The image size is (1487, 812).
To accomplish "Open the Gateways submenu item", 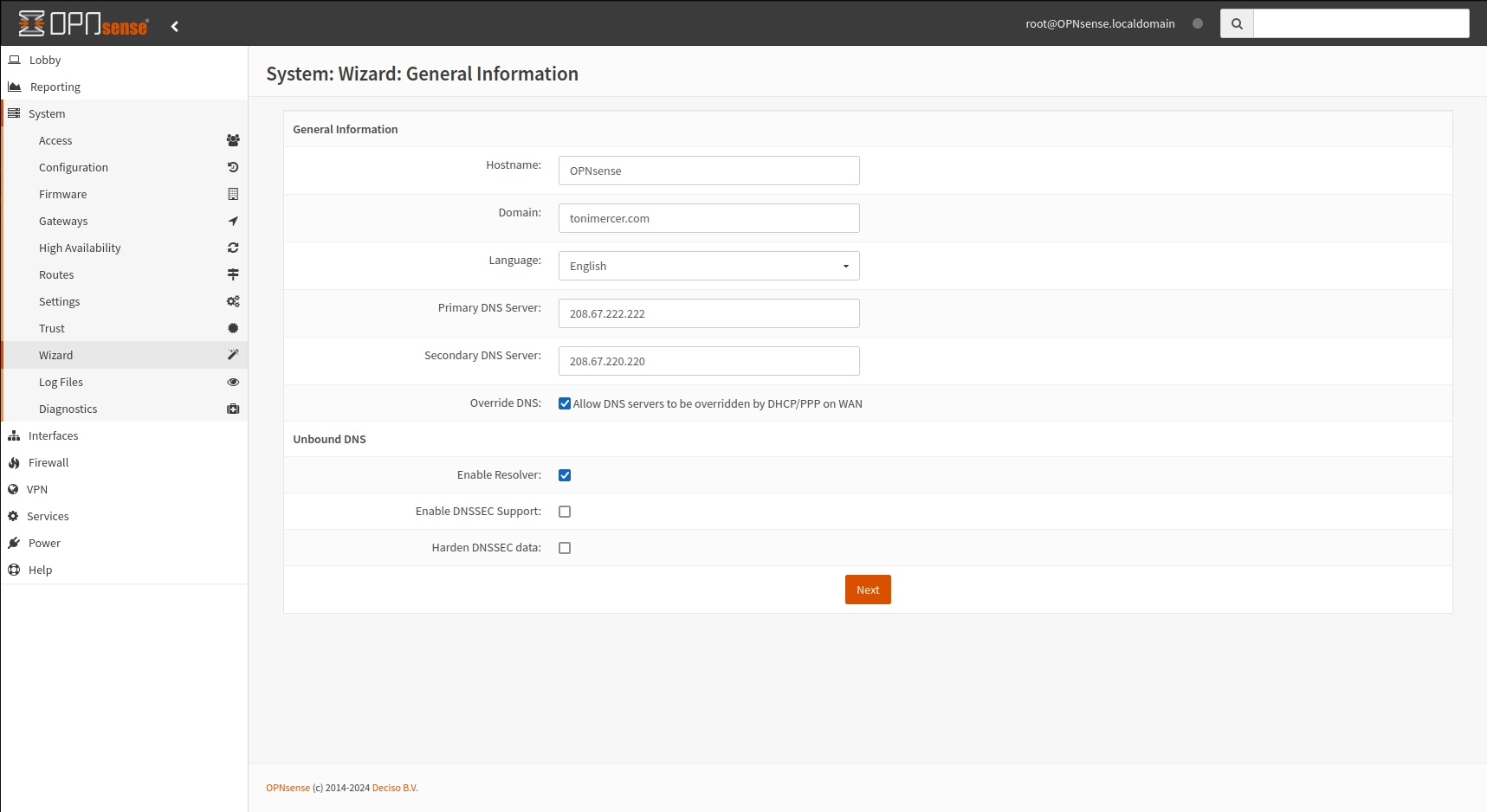I will coord(126,221).
